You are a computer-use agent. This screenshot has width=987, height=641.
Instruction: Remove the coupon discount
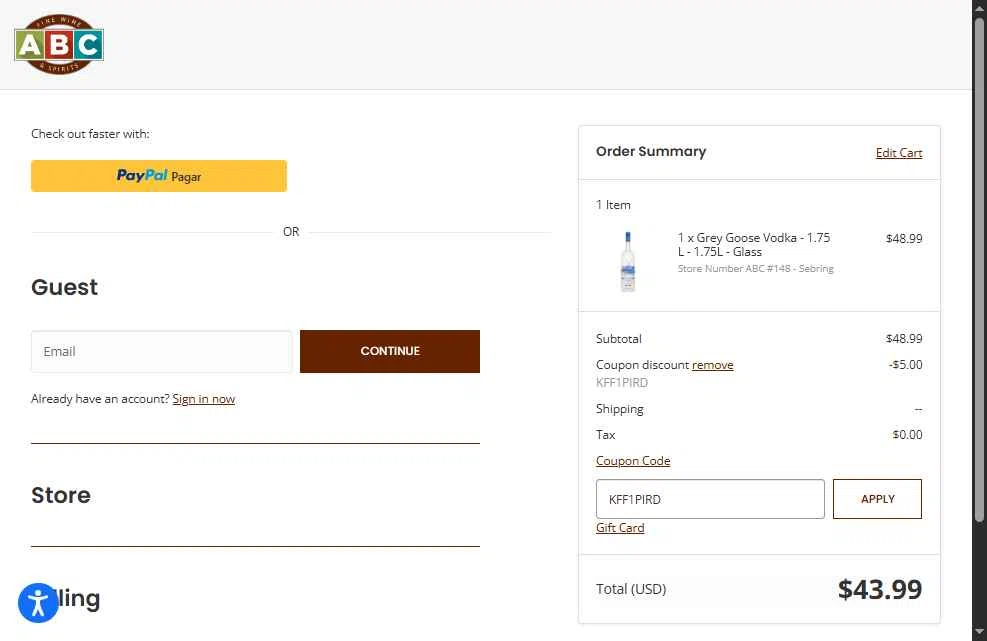pos(713,365)
